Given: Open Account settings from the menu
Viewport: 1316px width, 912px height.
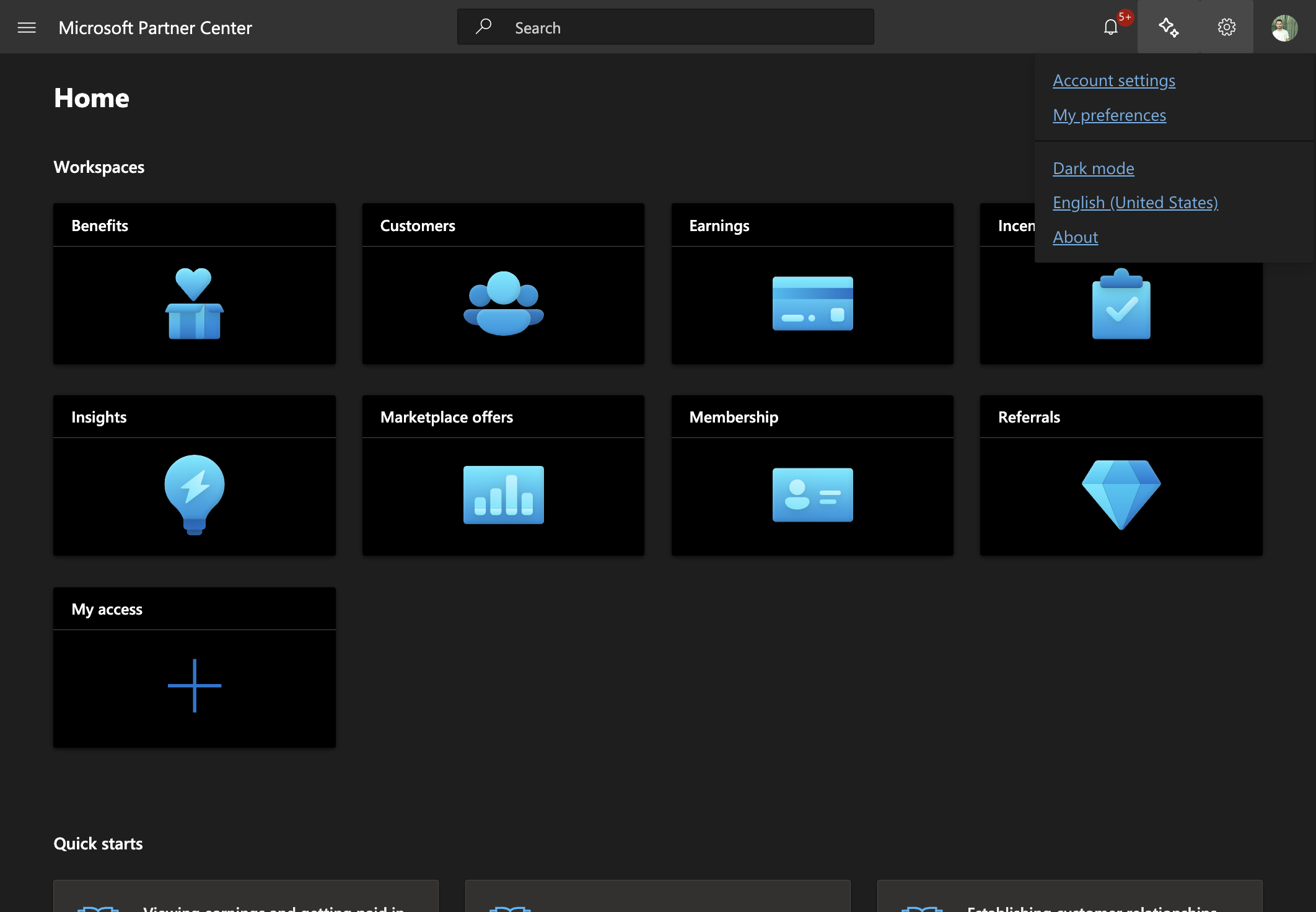Looking at the screenshot, I should pos(1113,81).
